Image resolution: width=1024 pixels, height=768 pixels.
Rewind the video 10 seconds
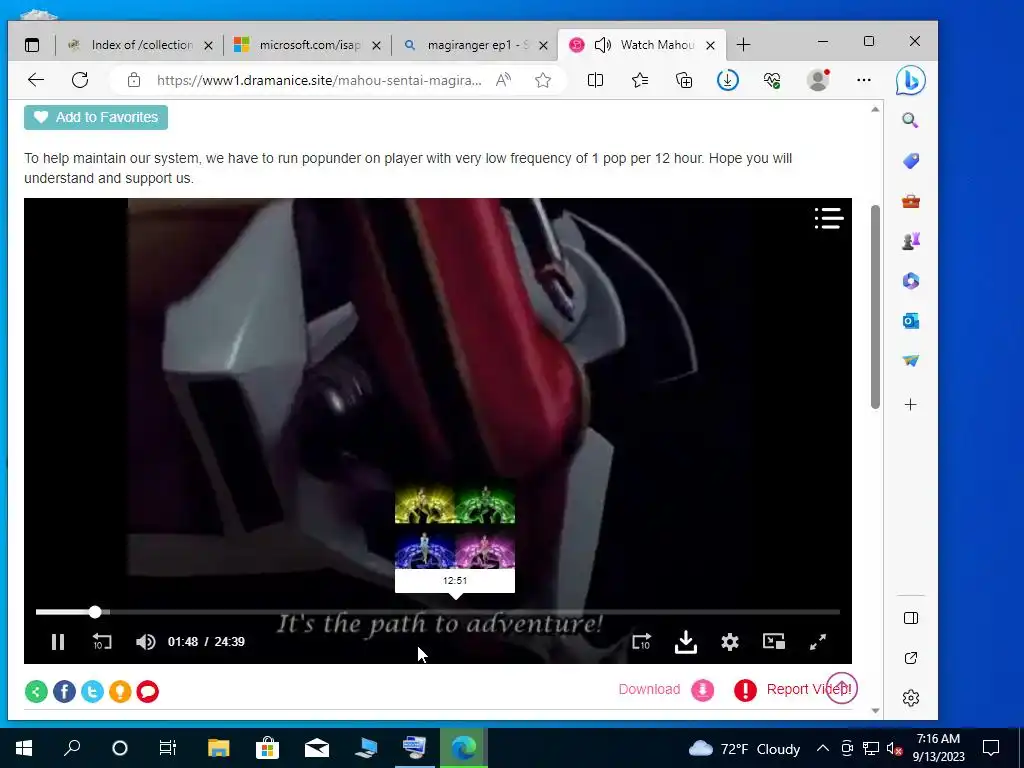(102, 642)
